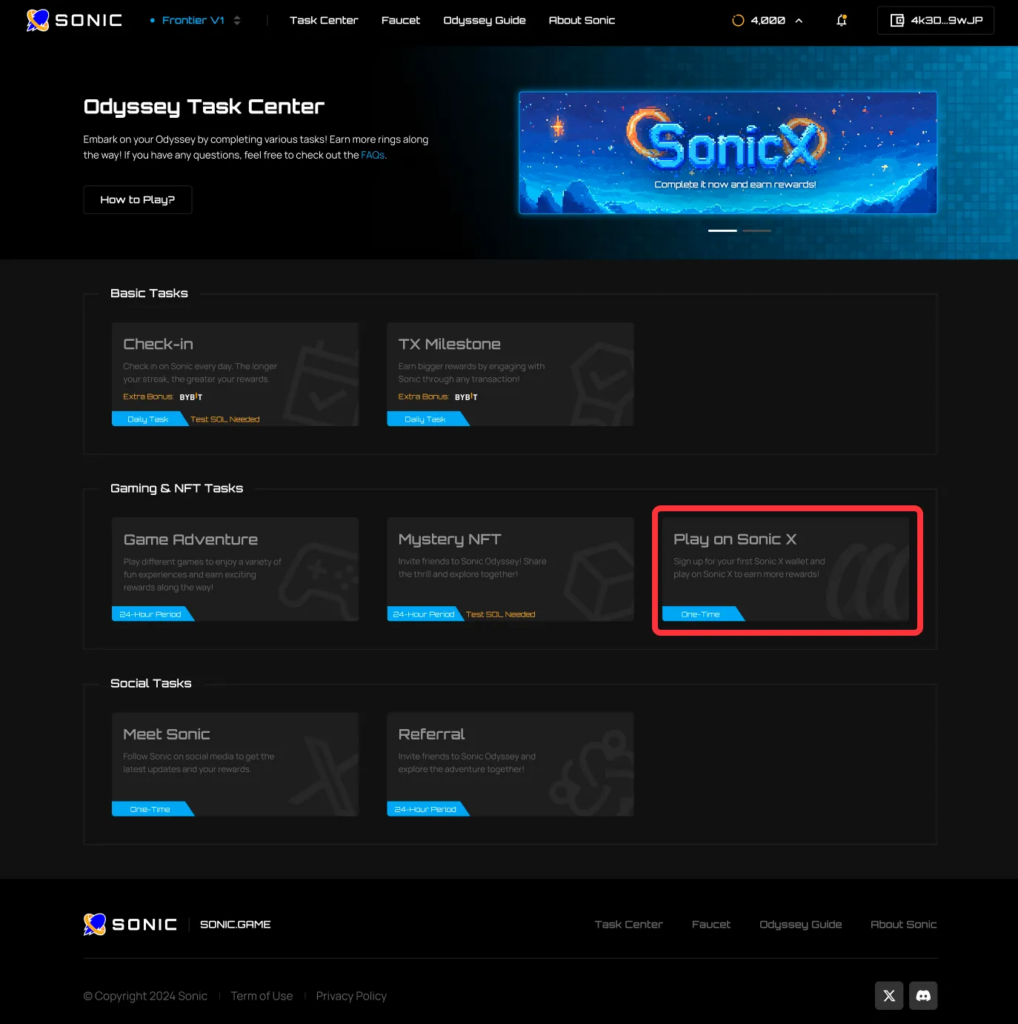Click the Bybit logo on Check-in card

click(x=191, y=396)
